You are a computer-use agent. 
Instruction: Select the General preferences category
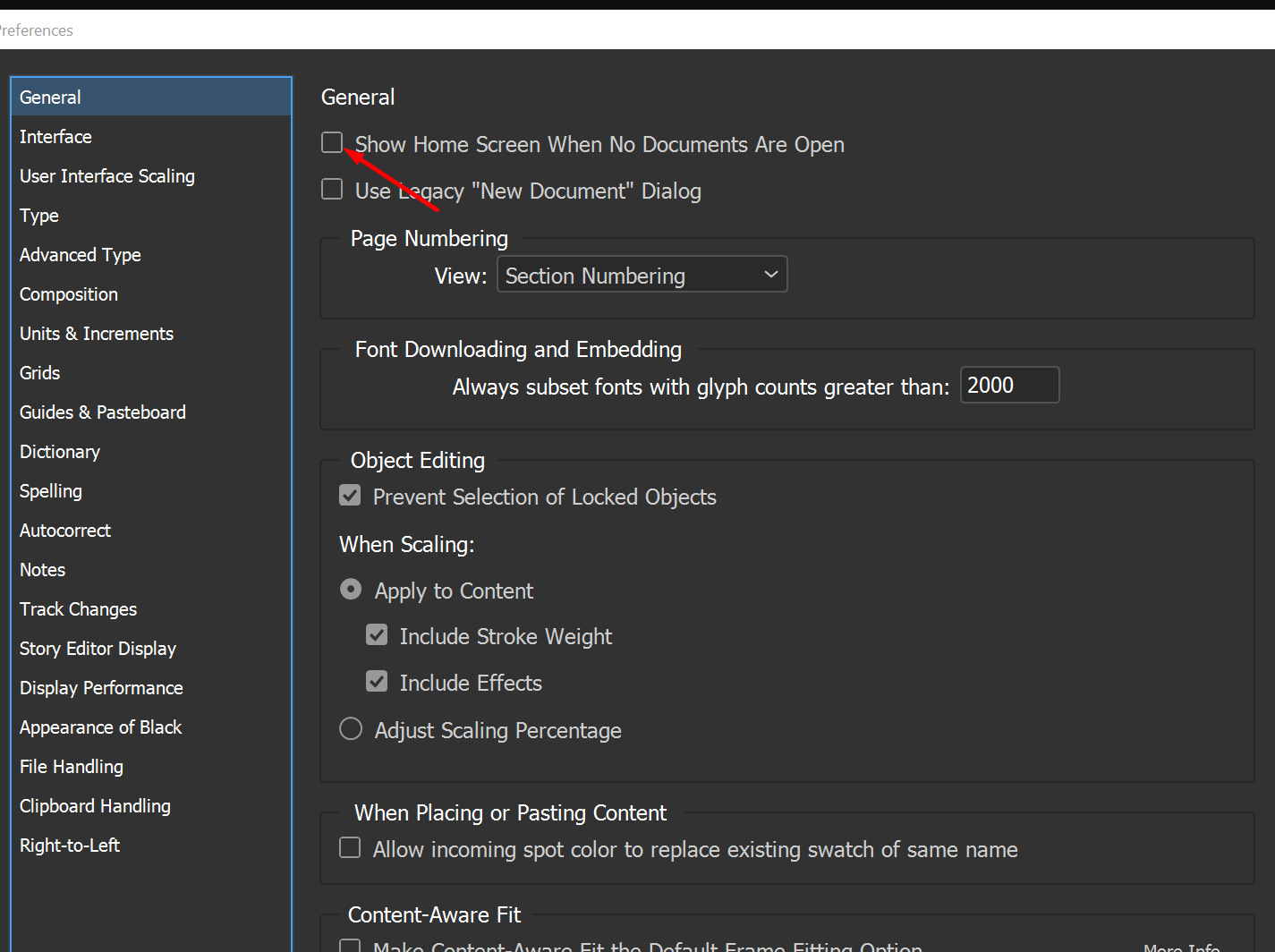50,98
